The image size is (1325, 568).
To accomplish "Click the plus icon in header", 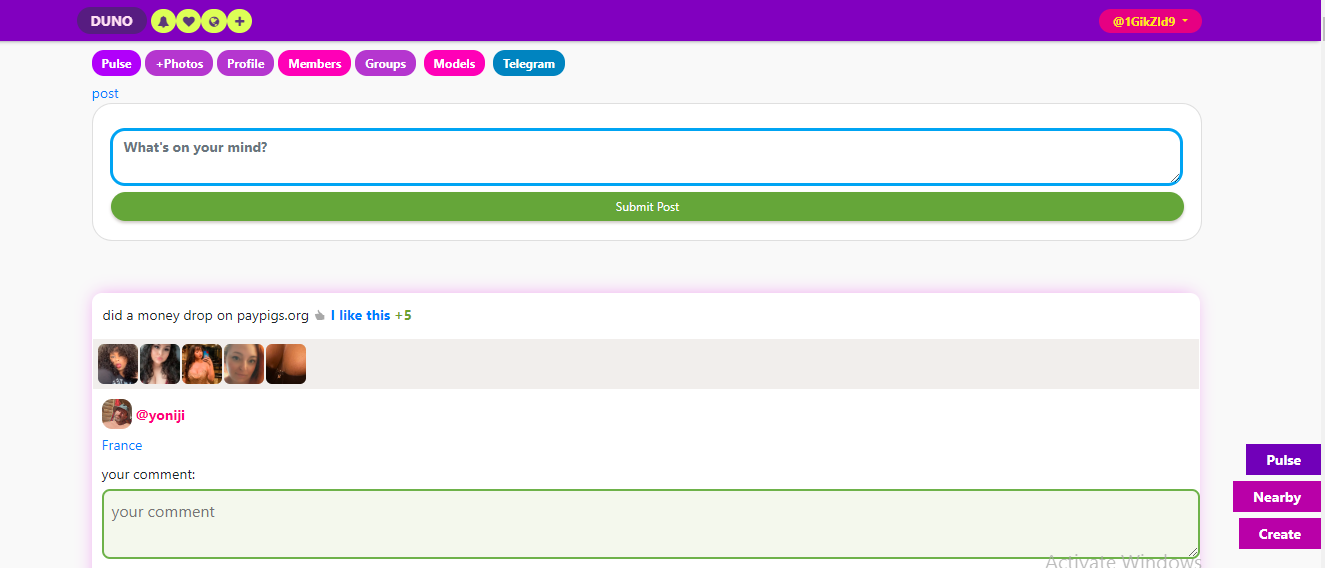I will pyautogui.click(x=239, y=21).
